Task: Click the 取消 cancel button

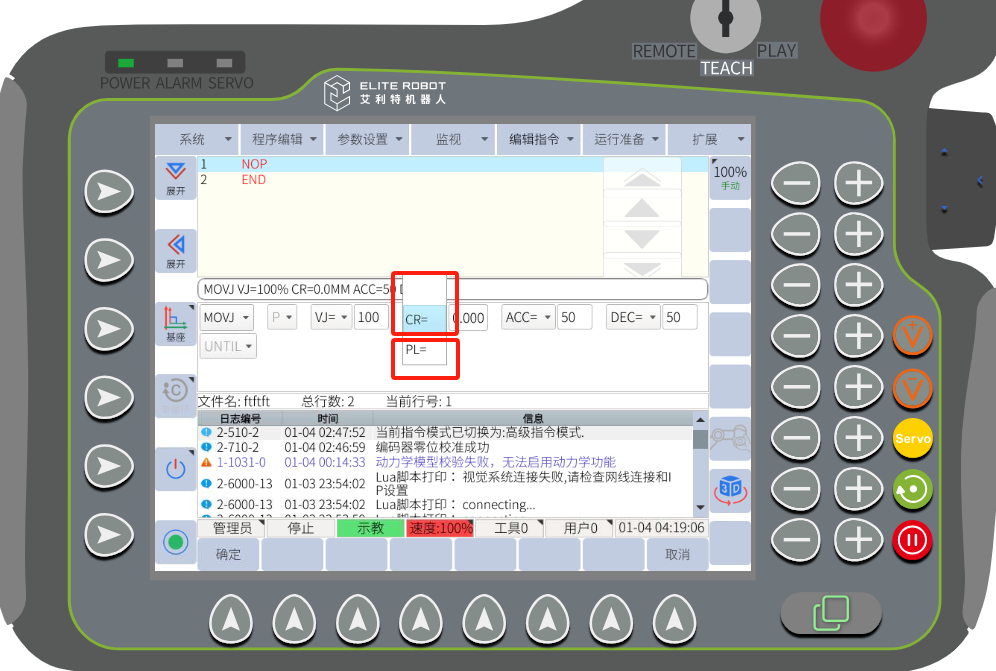Action: coord(677,554)
